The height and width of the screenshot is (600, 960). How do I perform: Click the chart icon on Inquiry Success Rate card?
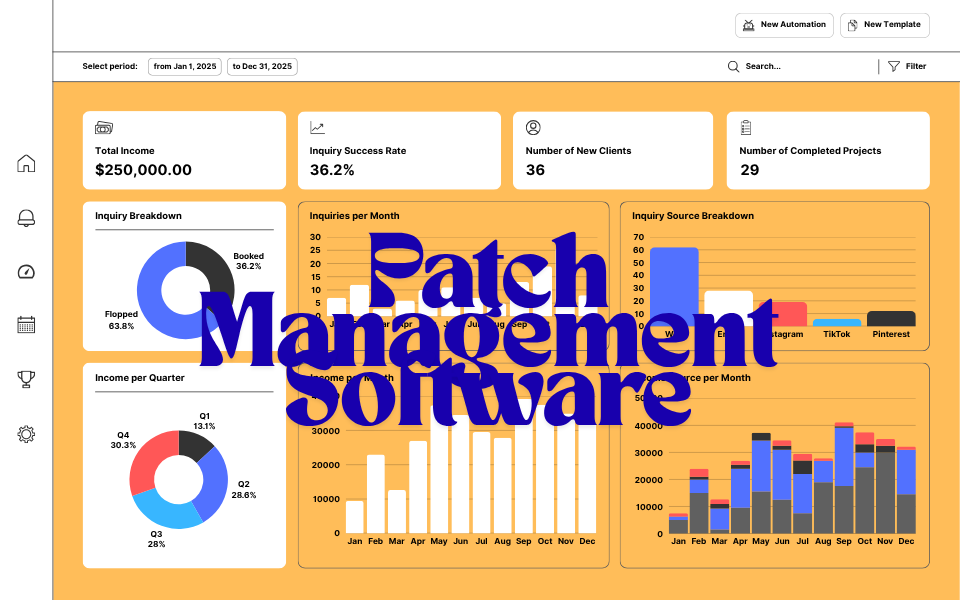pos(317,127)
